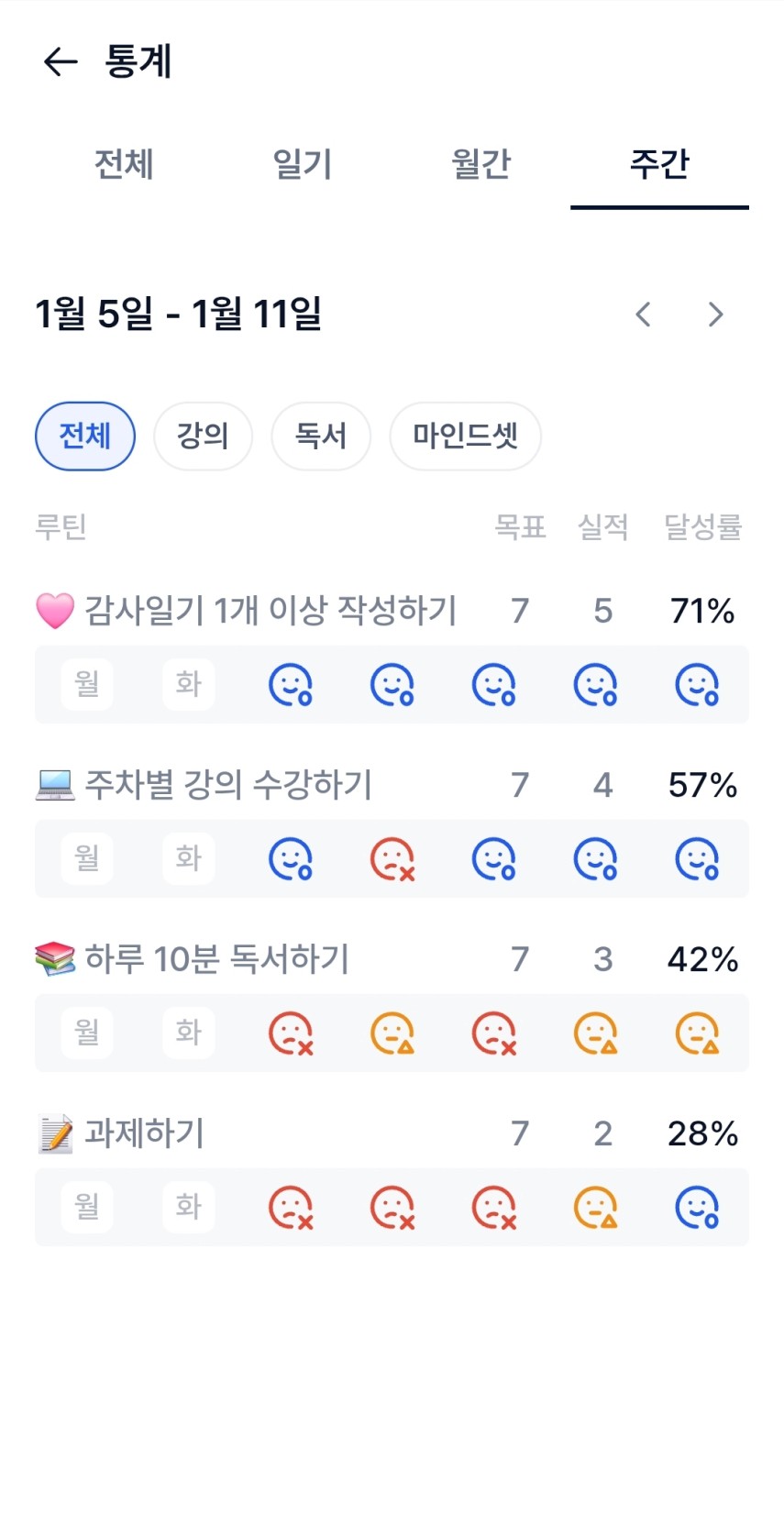Click last blue smiley in 과제하기 row
Image resolution: width=784 pixels, height=1536 pixels.
pos(697,1208)
